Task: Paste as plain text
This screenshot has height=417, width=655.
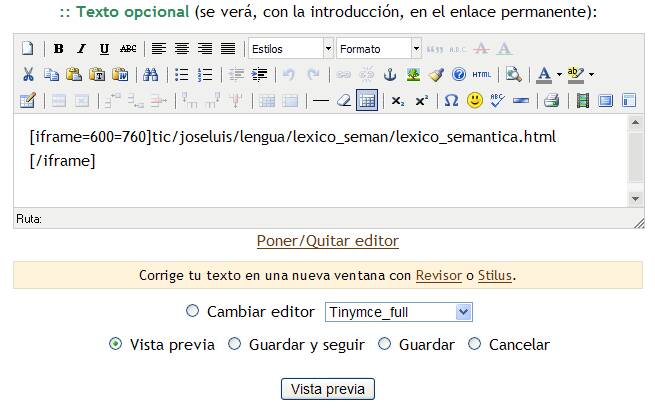Action: [x=97, y=75]
